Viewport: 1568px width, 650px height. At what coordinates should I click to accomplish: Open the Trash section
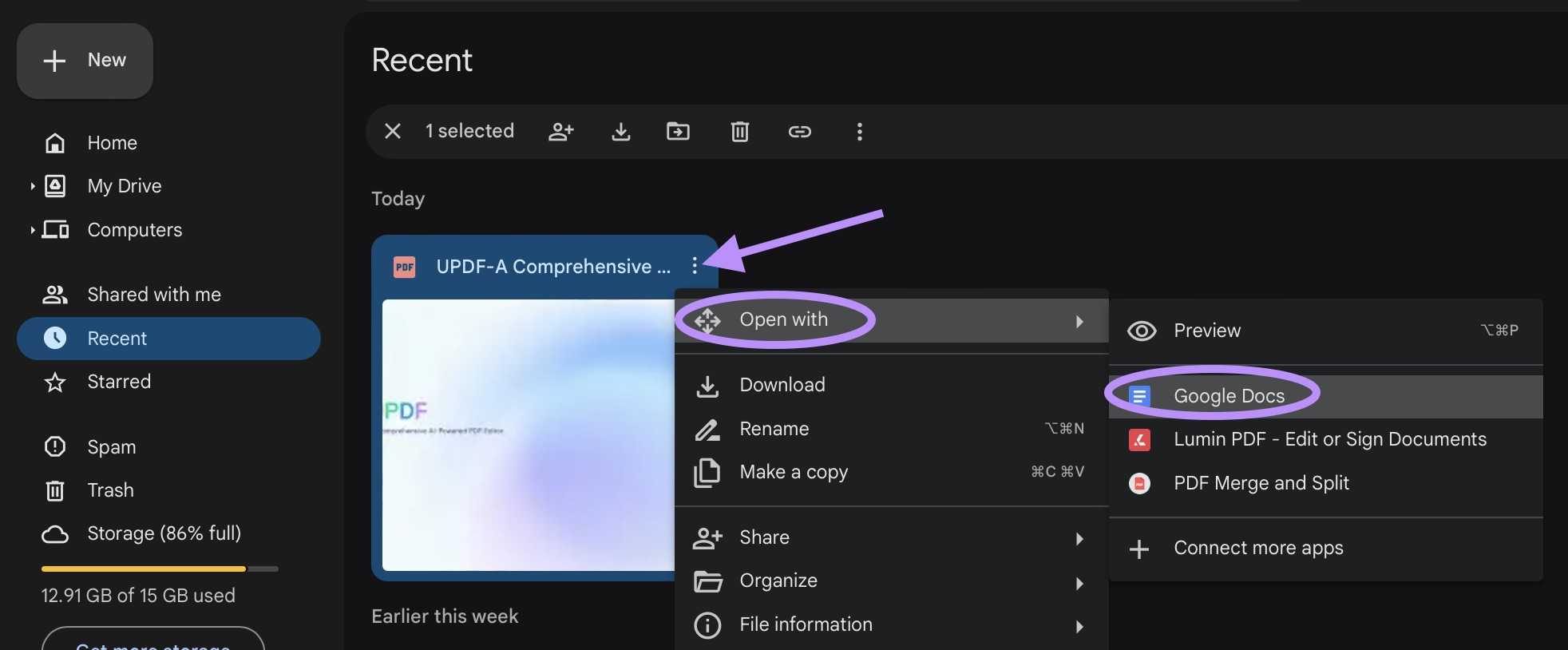click(x=110, y=490)
